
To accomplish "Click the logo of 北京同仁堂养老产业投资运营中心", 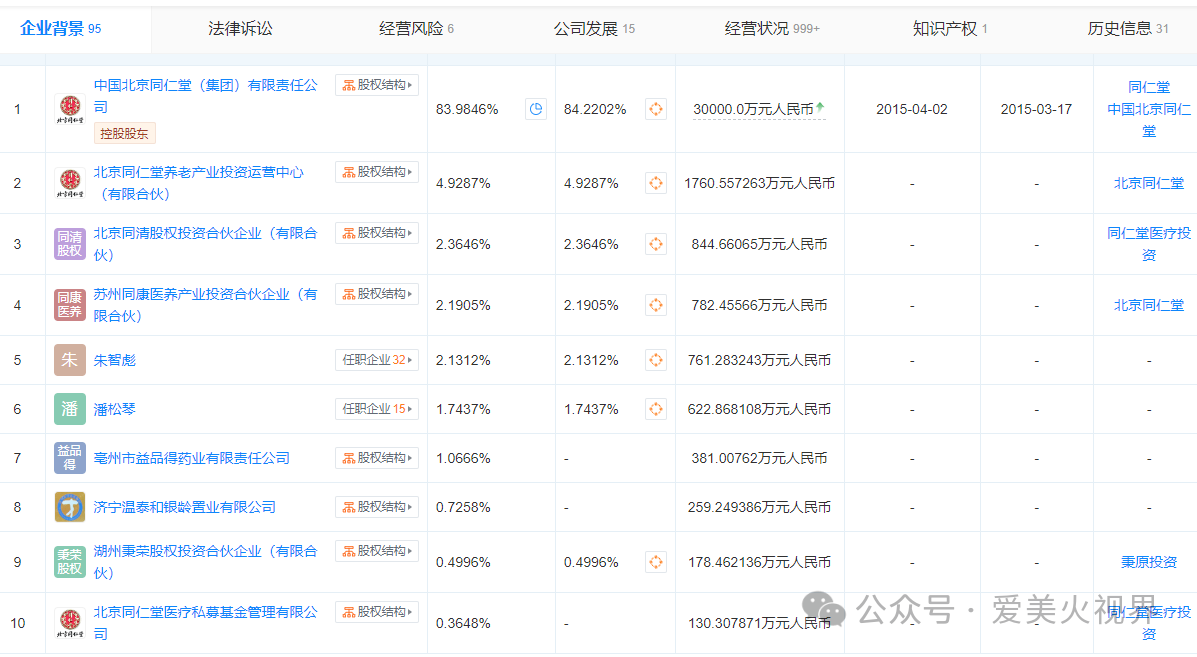I will [x=69, y=183].
